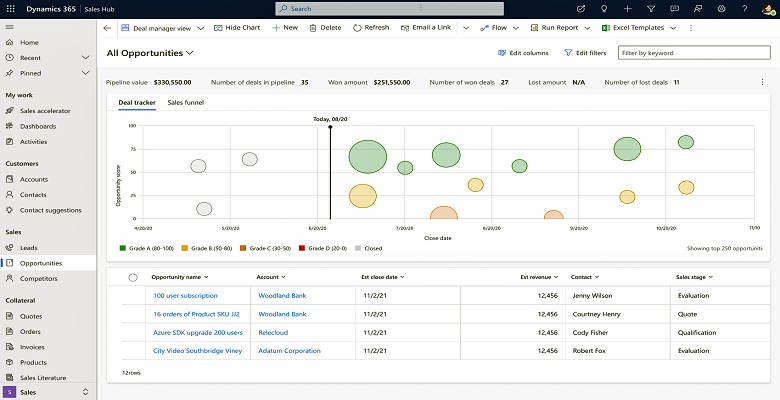Open Adatum Corporation account link
The height and width of the screenshot is (400, 780).
[290, 351]
